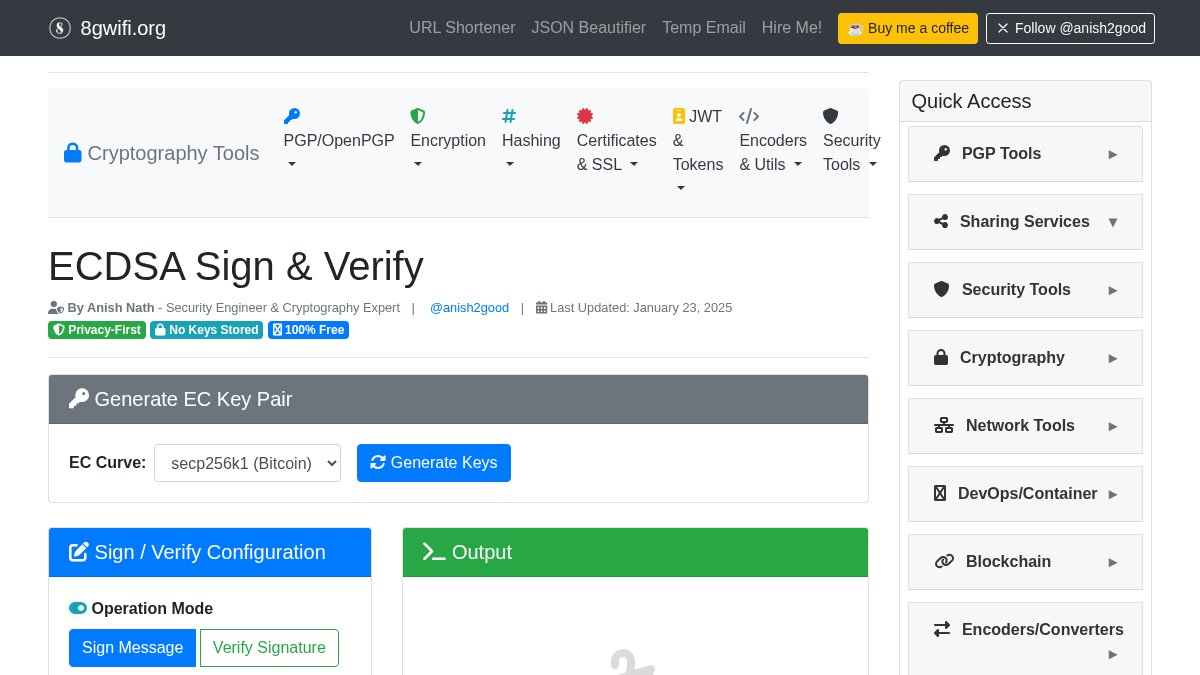Image resolution: width=1200 pixels, height=675 pixels.
Task: Open the PGP/OpenPGP menu
Action: (x=339, y=141)
